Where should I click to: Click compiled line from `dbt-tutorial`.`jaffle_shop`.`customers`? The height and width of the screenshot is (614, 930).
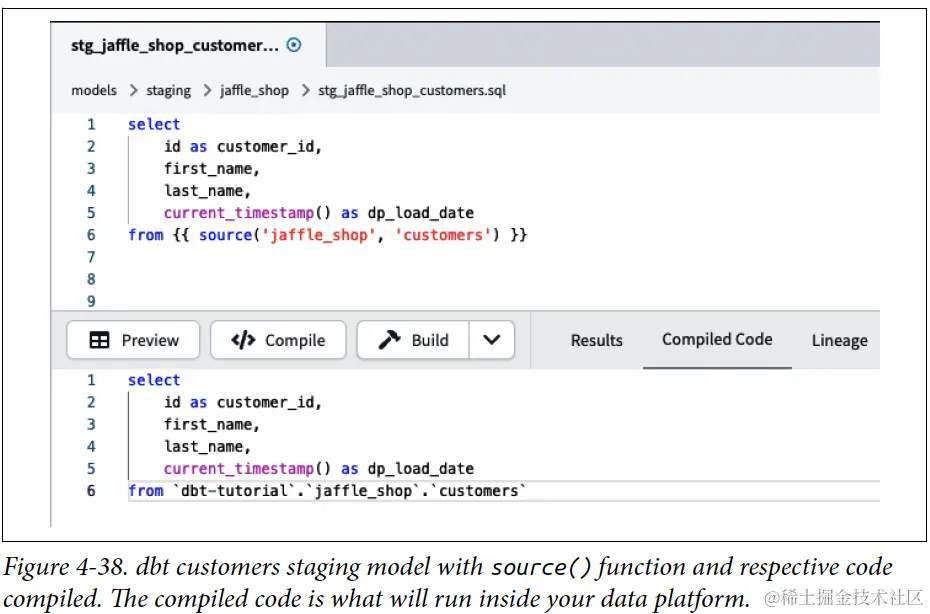[x=327, y=491]
